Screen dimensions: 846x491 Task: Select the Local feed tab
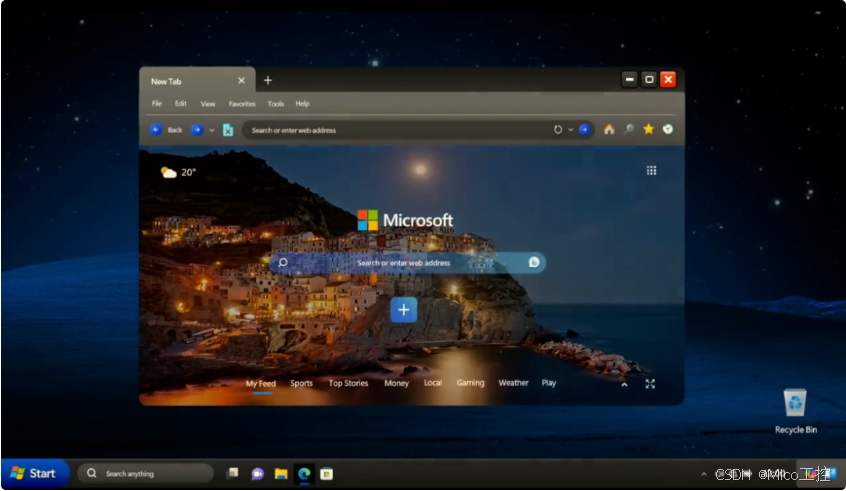(x=433, y=383)
